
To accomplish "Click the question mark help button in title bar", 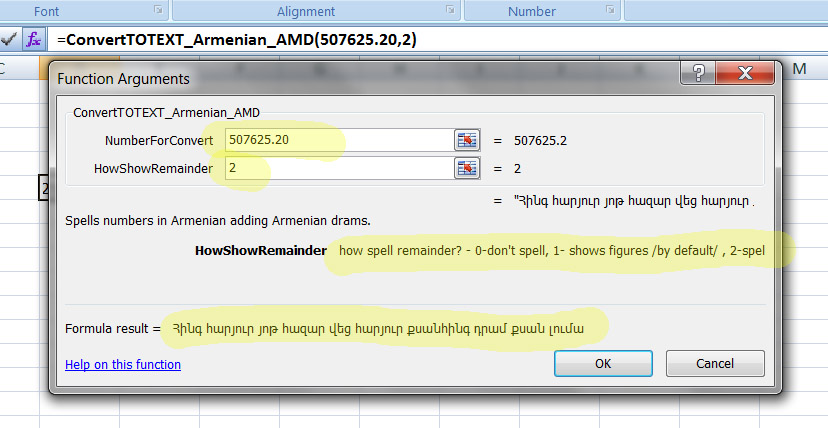I will click(x=698, y=77).
